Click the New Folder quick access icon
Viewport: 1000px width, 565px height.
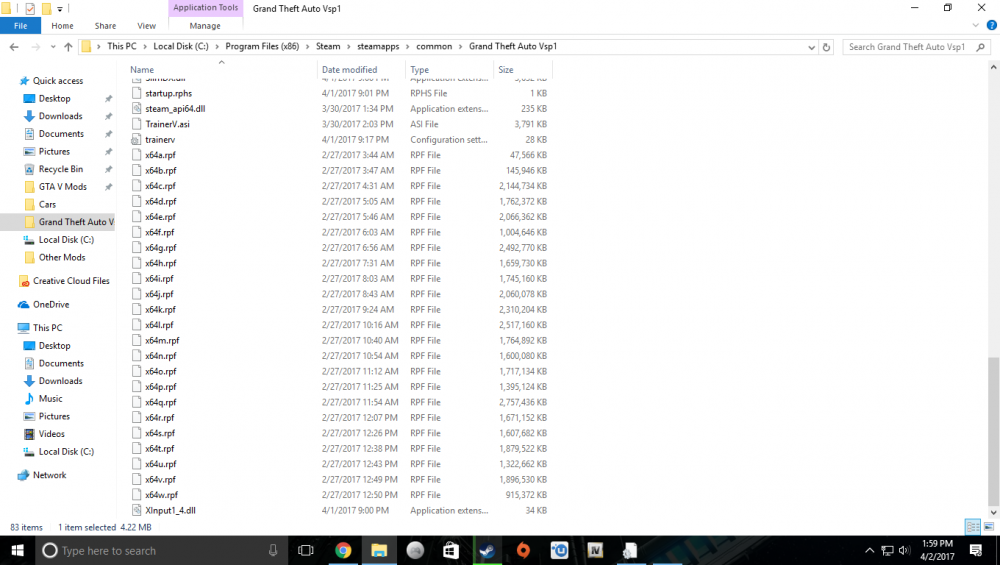coord(47,8)
